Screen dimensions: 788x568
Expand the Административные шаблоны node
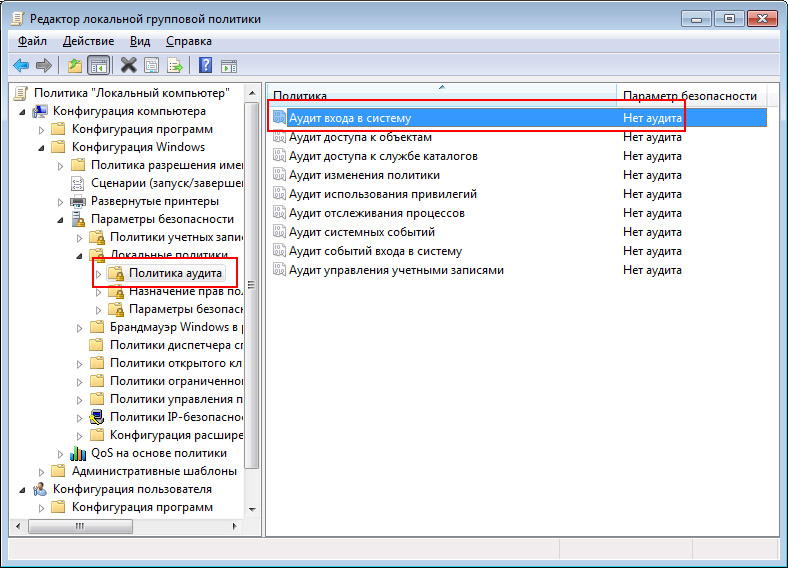pyautogui.click(x=41, y=472)
